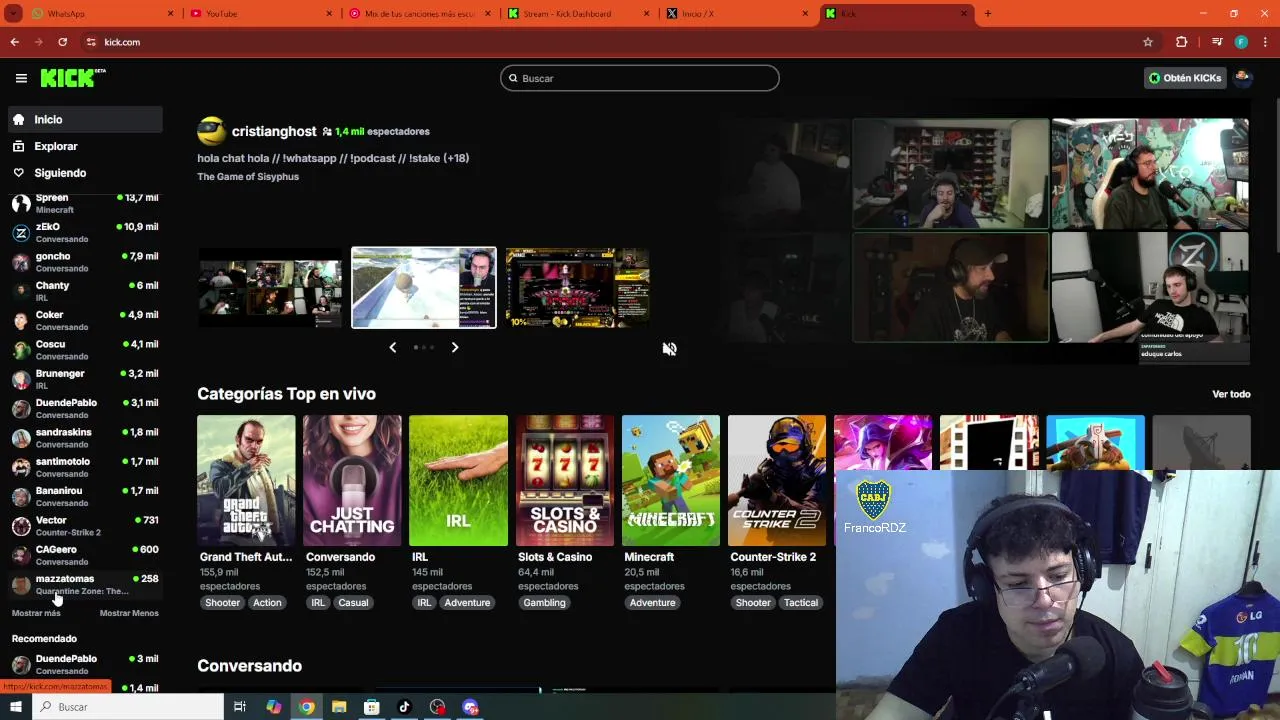Click the kick.com address bar
Screen dimensions: 1280x720
tap(620, 42)
